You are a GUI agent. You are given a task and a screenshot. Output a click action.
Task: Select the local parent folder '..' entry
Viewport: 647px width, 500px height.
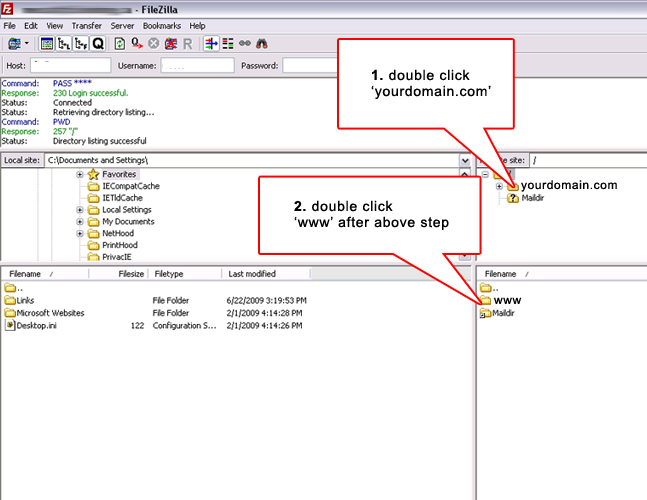click(13, 288)
